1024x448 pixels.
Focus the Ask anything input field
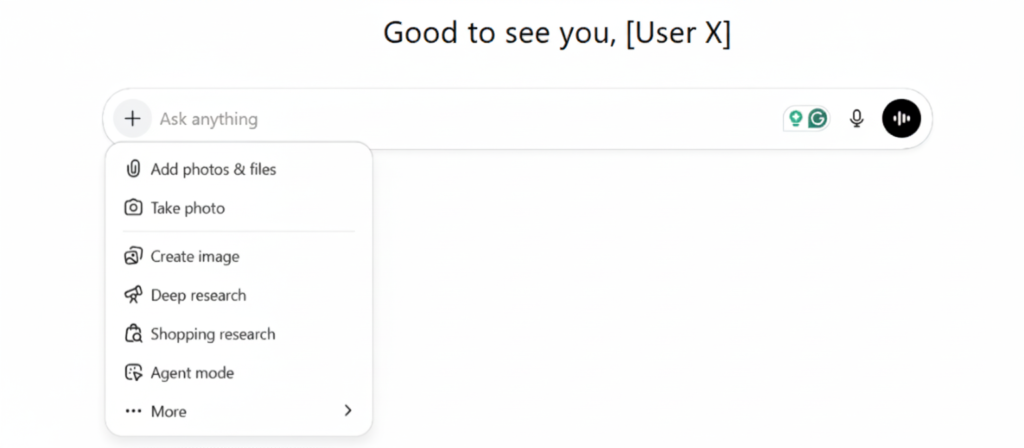point(450,119)
